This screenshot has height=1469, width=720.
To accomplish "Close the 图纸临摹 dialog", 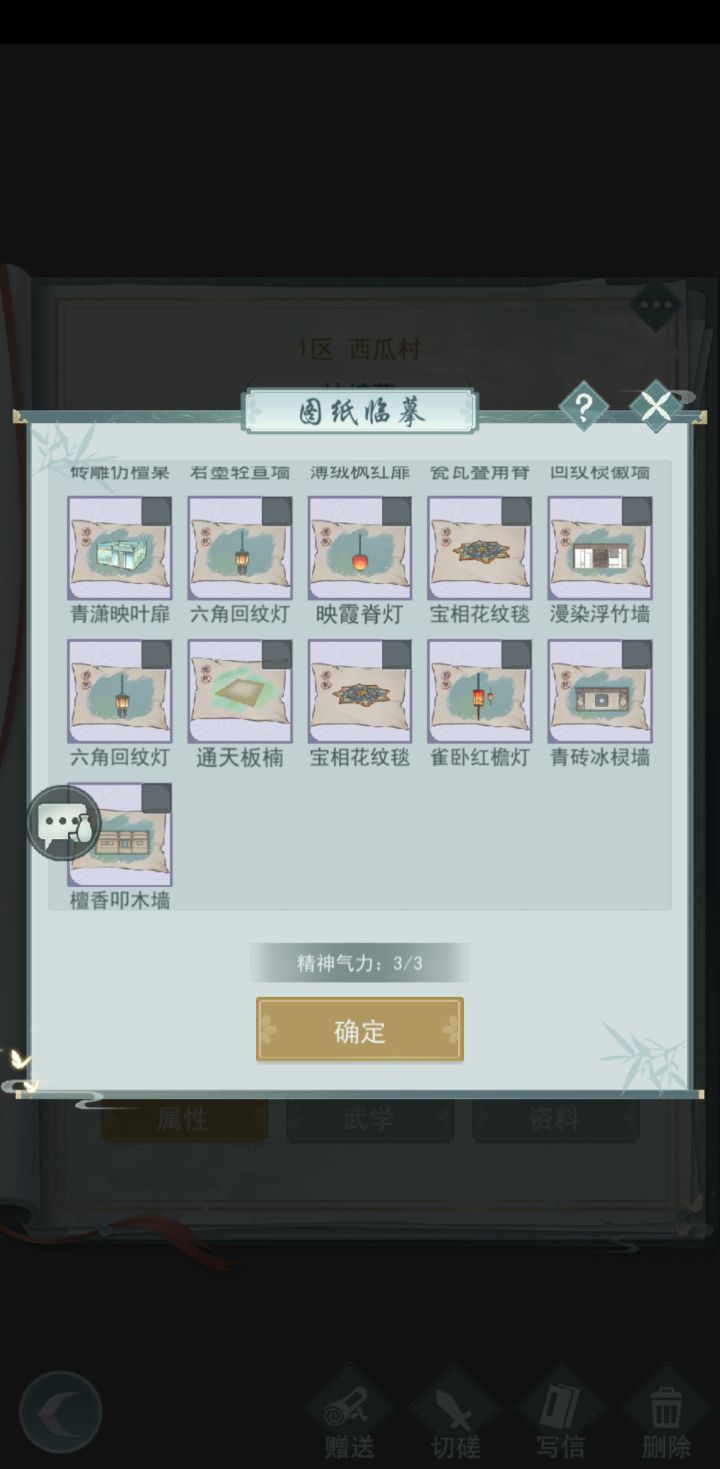I will tap(656, 407).
